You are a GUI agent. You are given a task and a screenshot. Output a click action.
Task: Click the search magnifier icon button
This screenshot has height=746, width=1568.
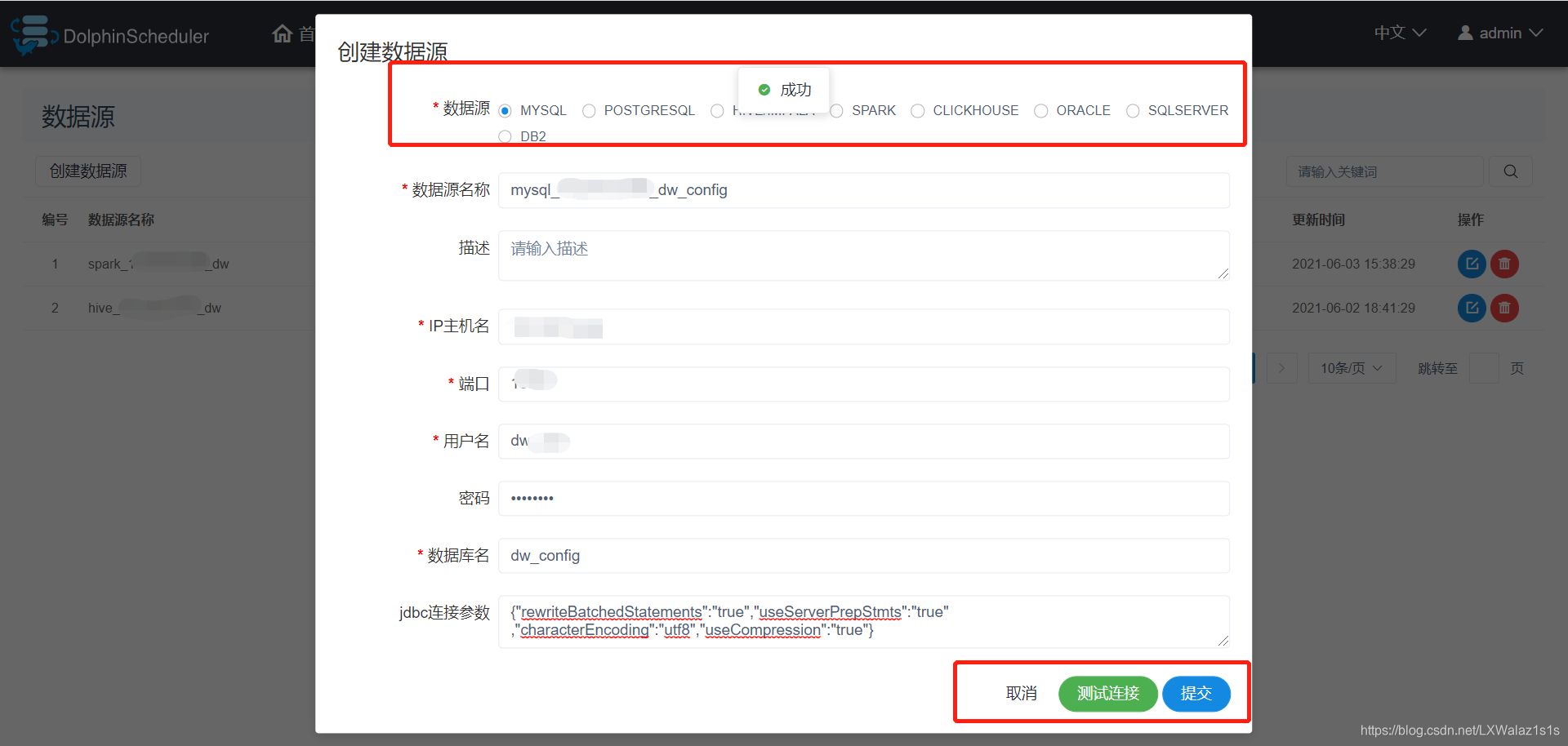click(1511, 171)
